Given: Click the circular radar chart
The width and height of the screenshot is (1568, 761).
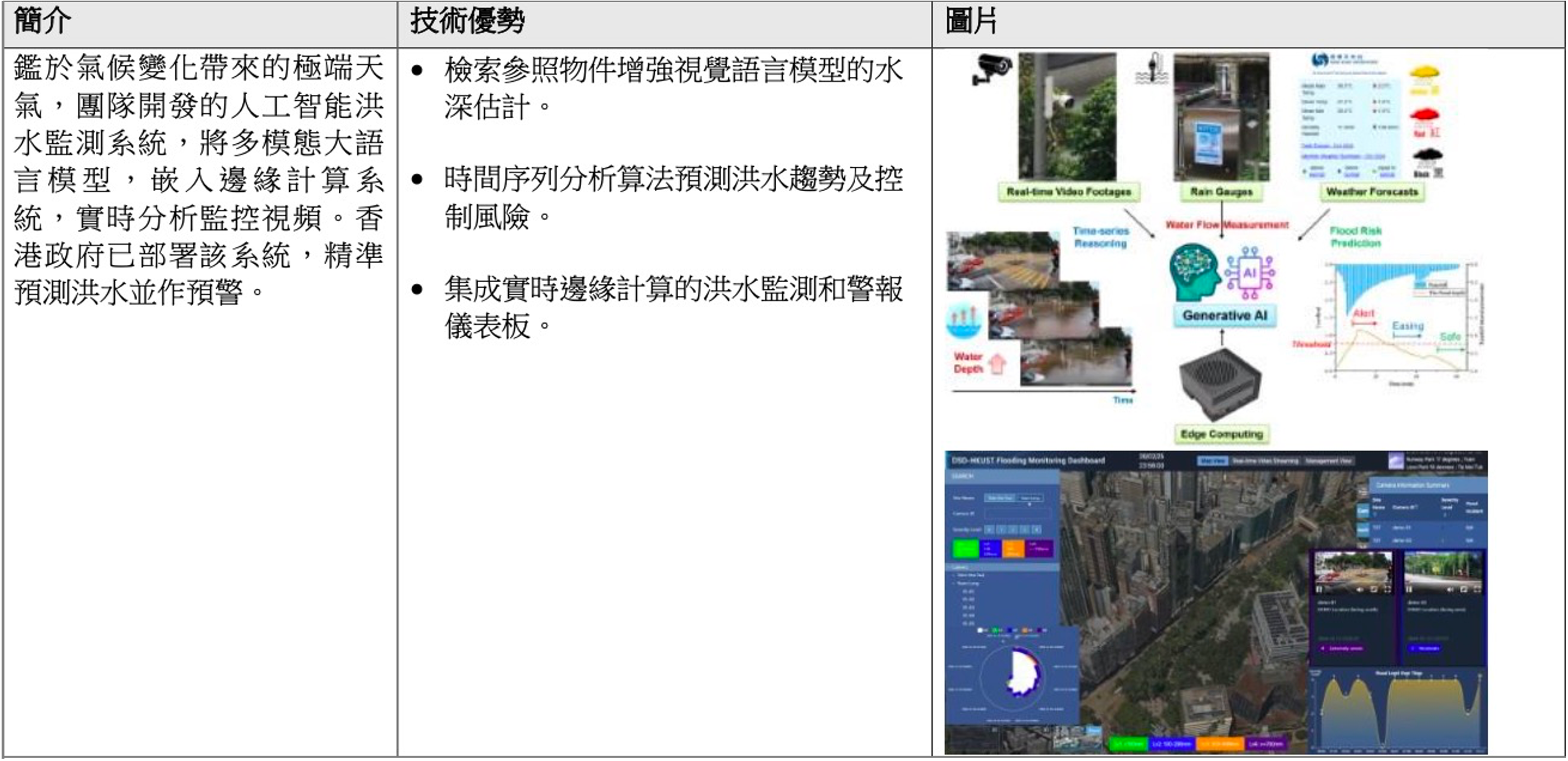Looking at the screenshot, I should (x=1012, y=677).
